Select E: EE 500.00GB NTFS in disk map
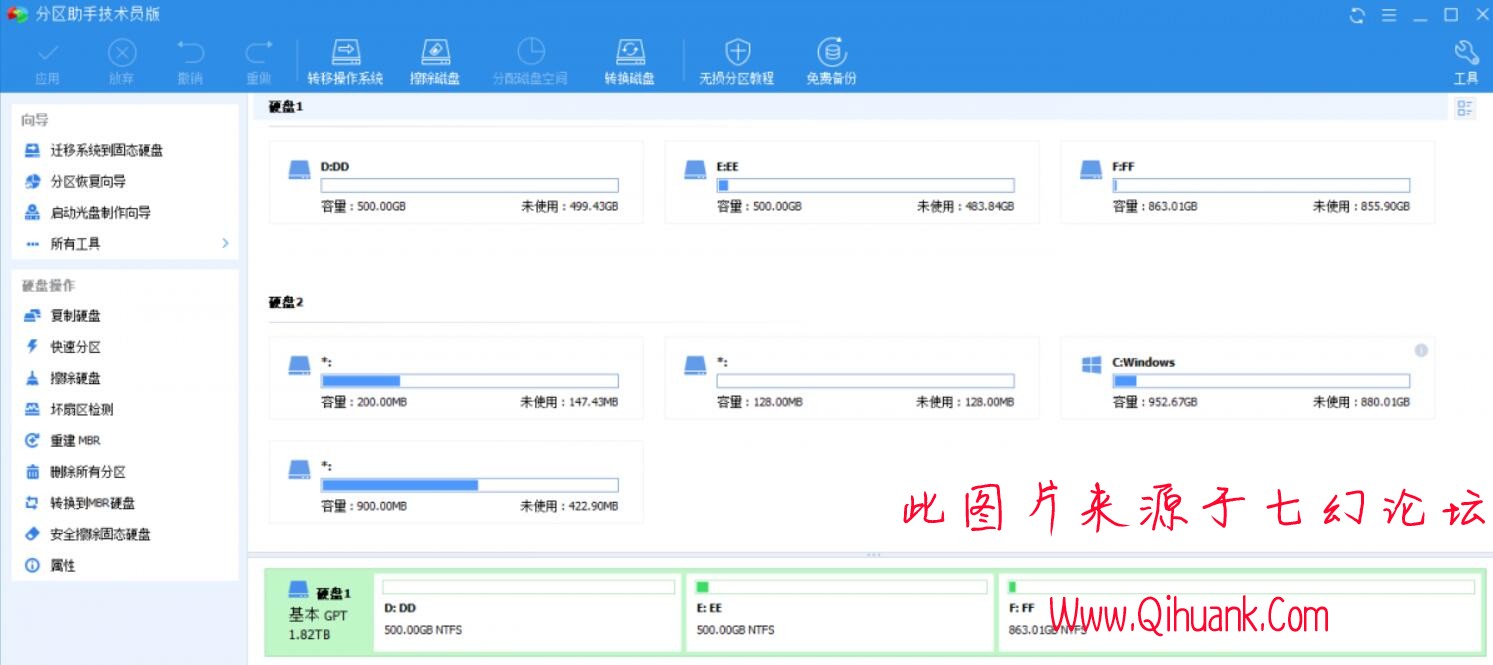 point(840,613)
